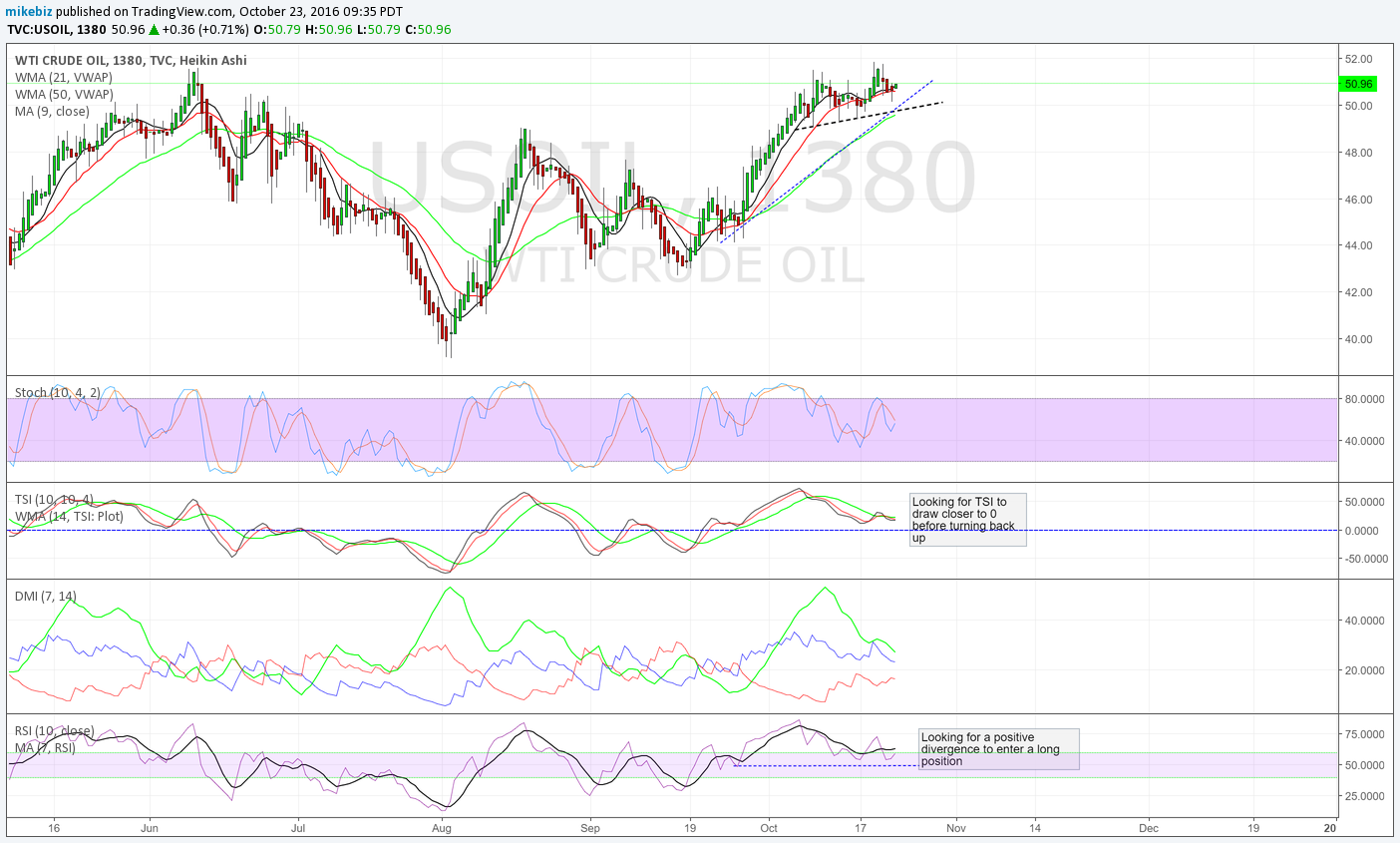Click the 52.00 price axis label
This screenshot has height=843, width=1400.
(1358, 60)
